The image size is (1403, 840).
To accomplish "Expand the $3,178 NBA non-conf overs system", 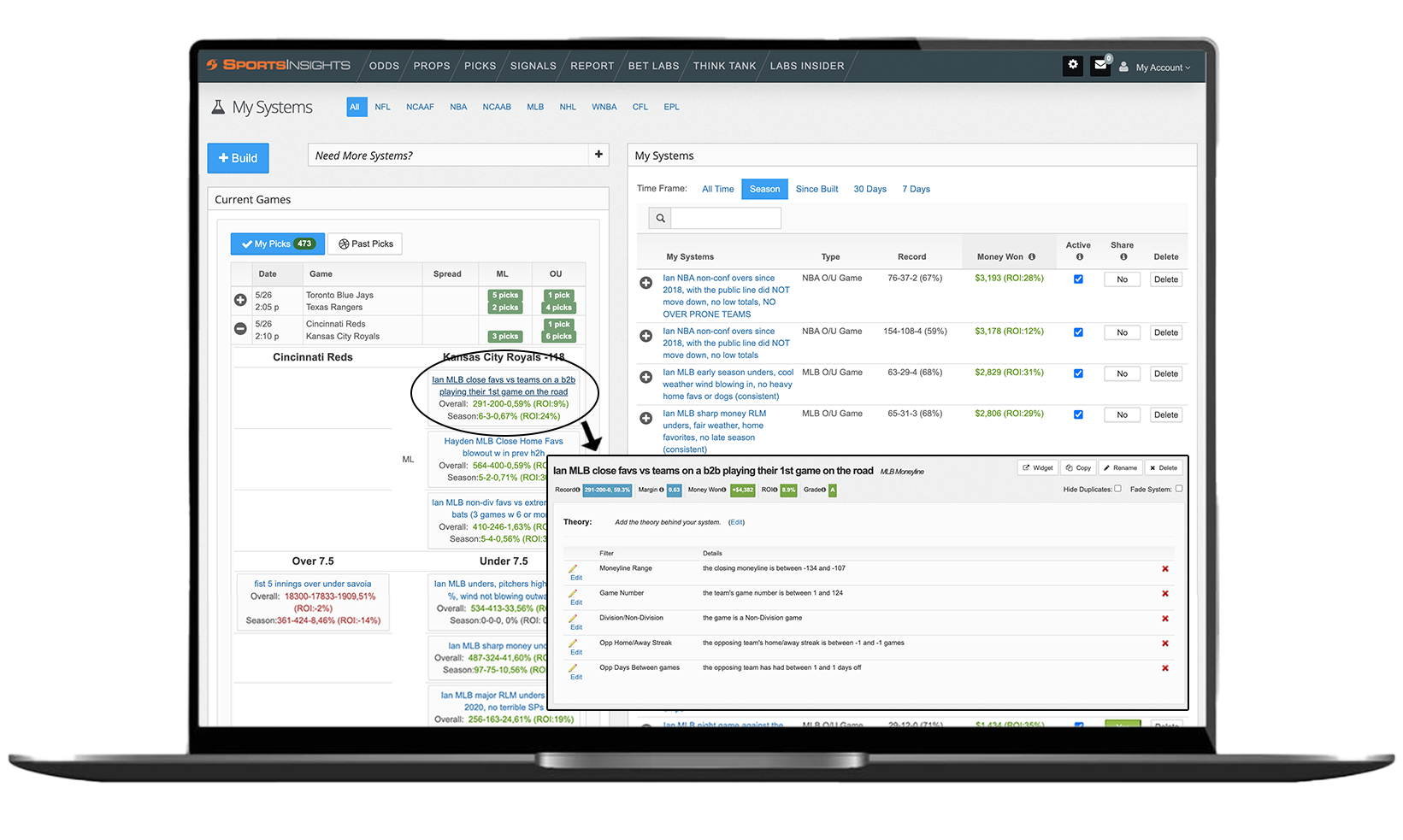I will coord(646,336).
